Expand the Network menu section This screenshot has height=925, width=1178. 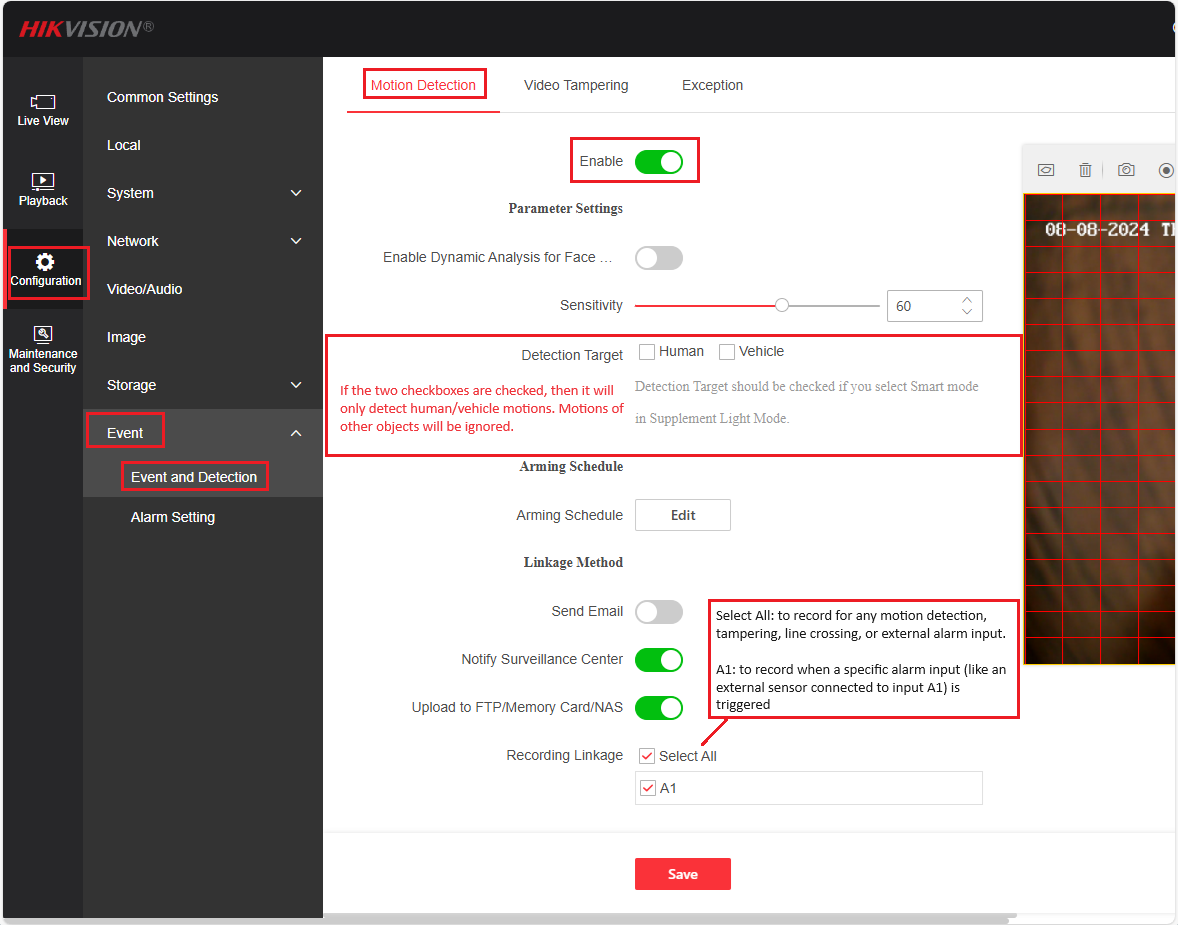296,241
